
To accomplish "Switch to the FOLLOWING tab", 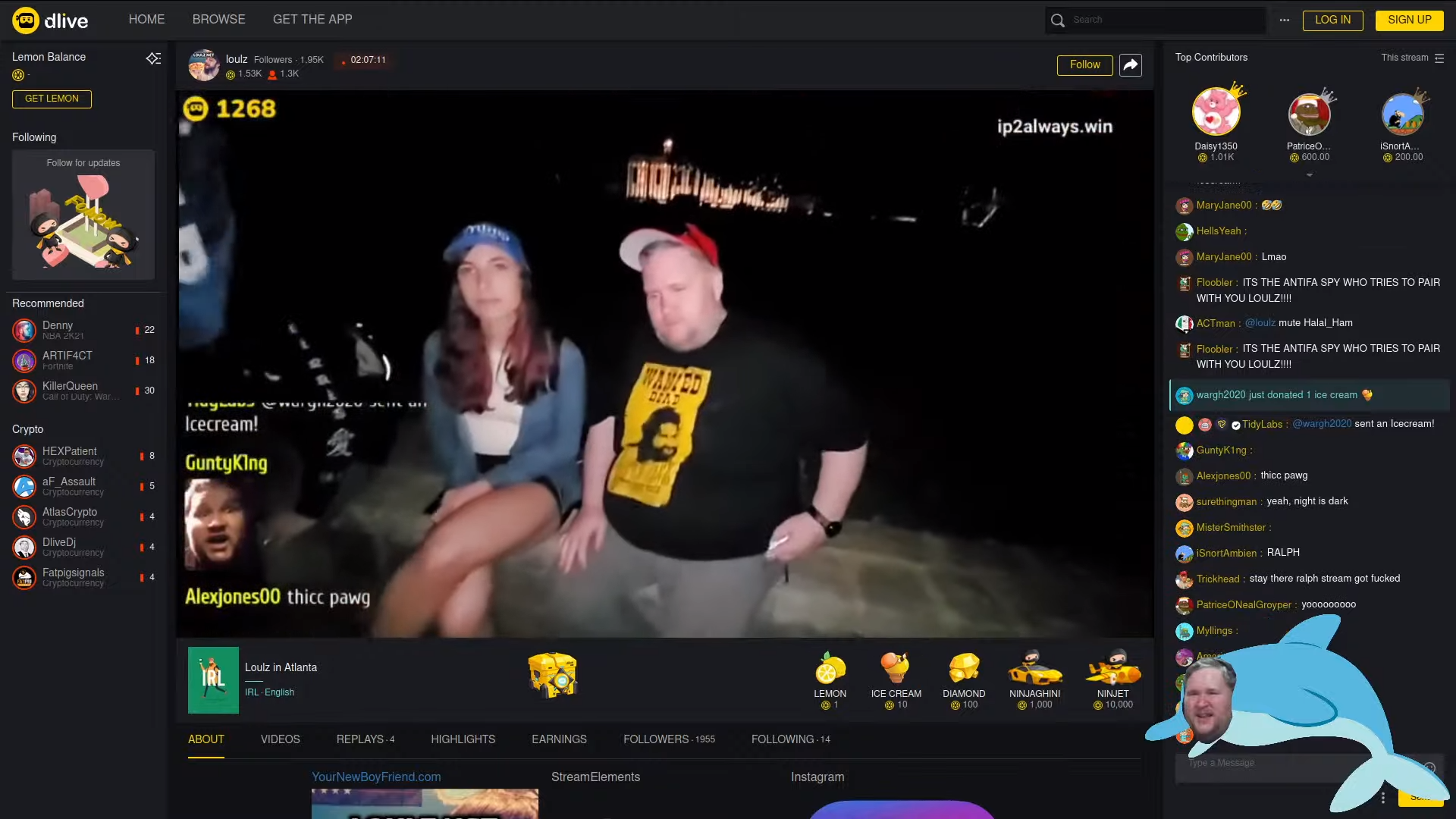I will 791,739.
